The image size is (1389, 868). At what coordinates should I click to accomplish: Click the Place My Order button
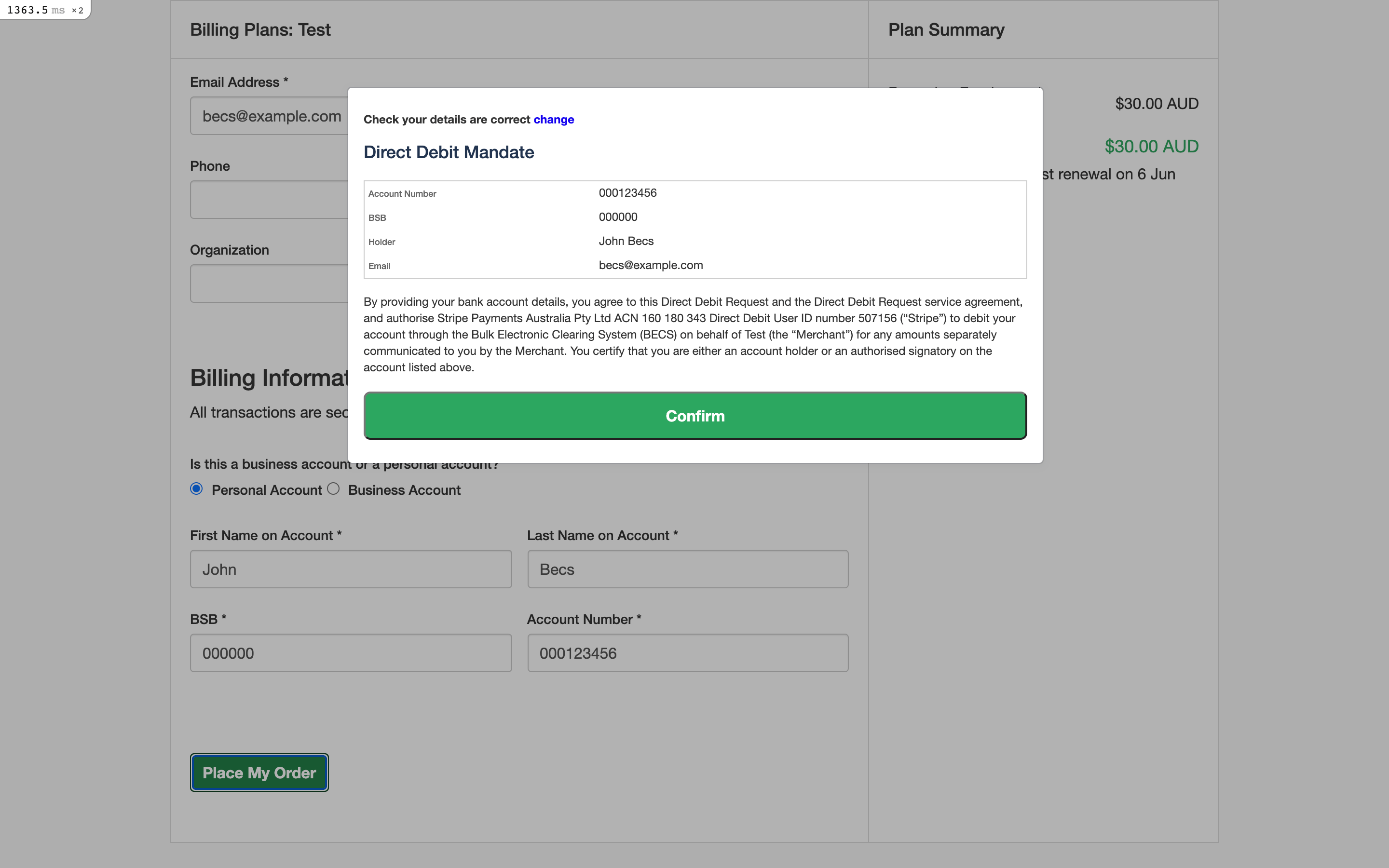click(259, 772)
